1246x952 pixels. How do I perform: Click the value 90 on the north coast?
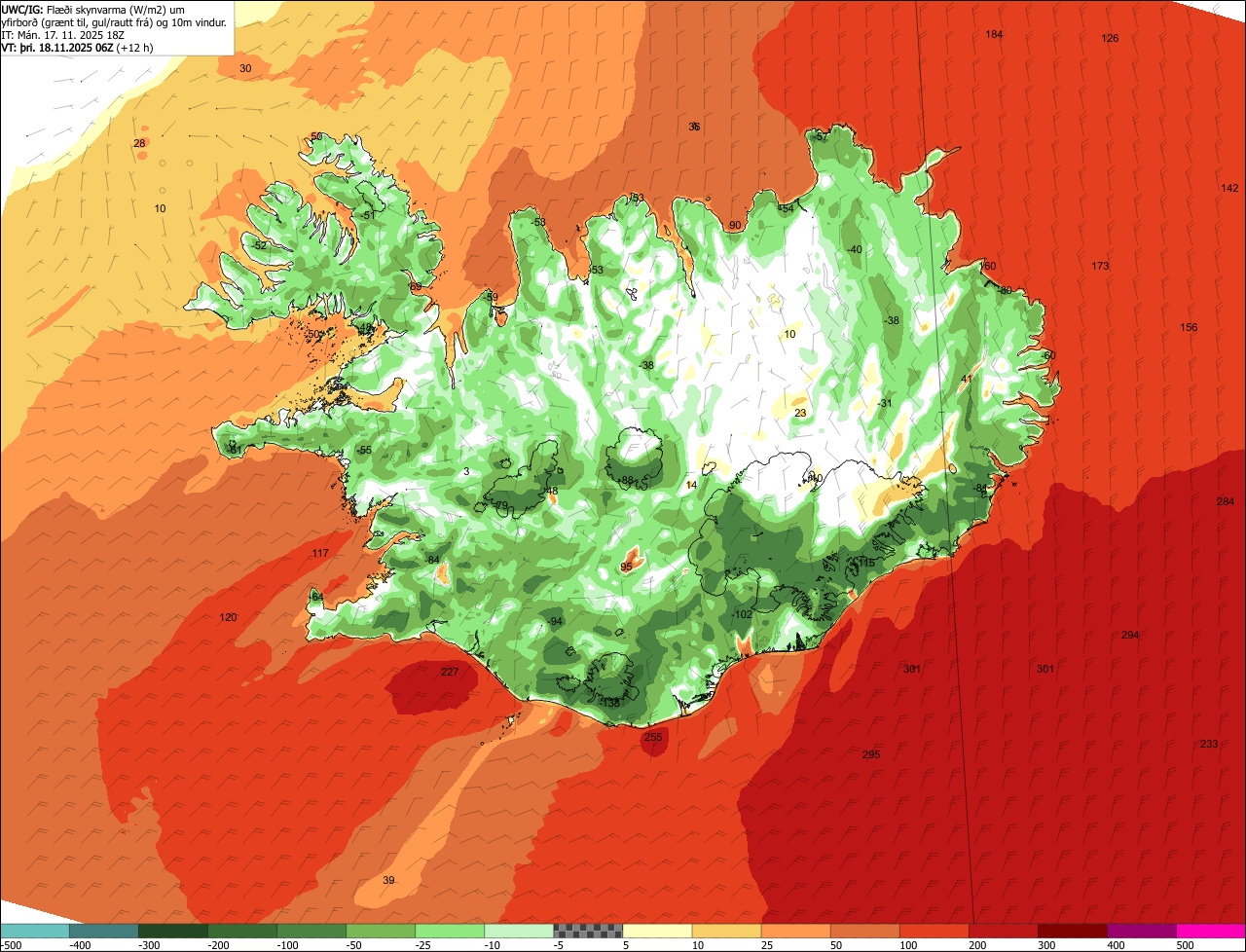point(735,225)
